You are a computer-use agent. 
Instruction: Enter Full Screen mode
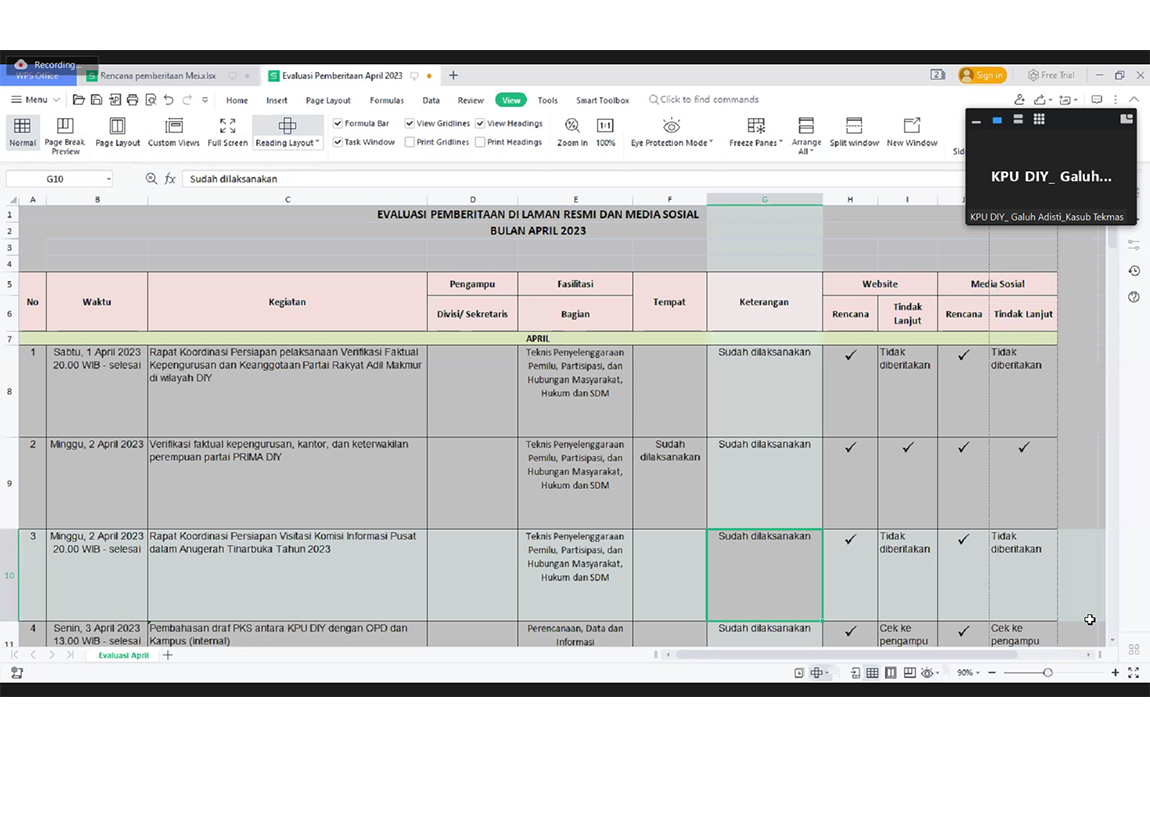[x=228, y=132]
